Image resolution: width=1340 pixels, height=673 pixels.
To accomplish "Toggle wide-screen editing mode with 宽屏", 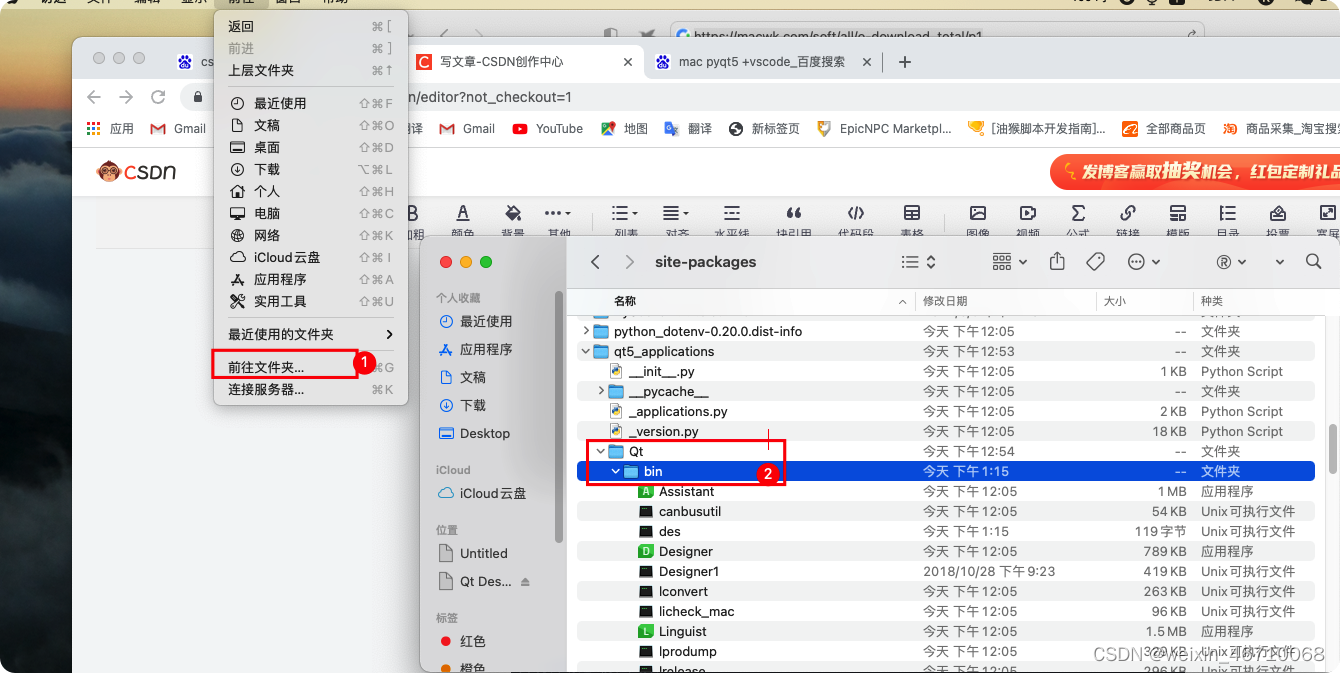I will [1327, 215].
